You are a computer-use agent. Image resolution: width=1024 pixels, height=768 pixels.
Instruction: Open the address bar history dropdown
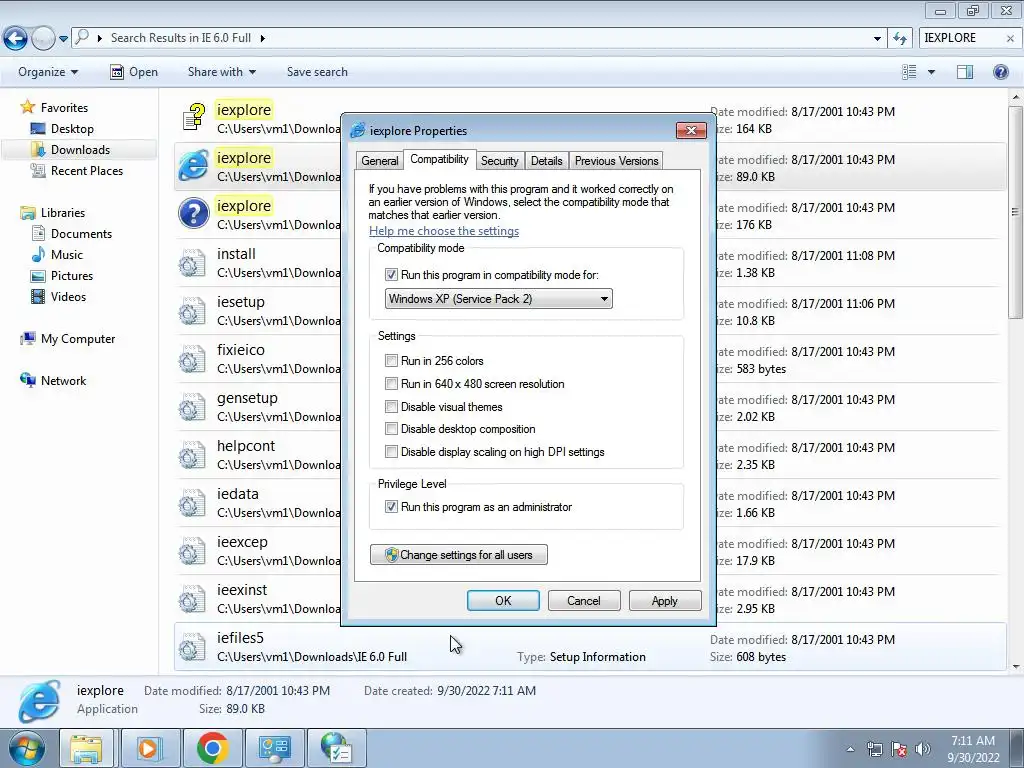877,39
